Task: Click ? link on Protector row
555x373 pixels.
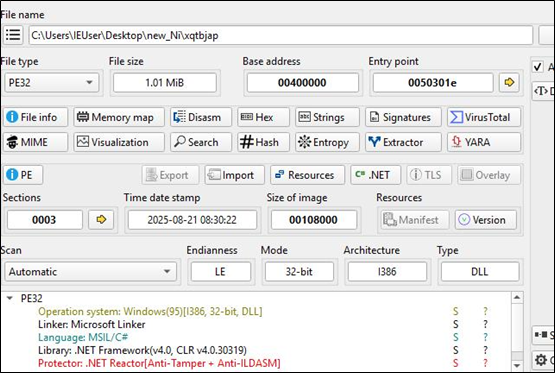Action: tap(485, 363)
